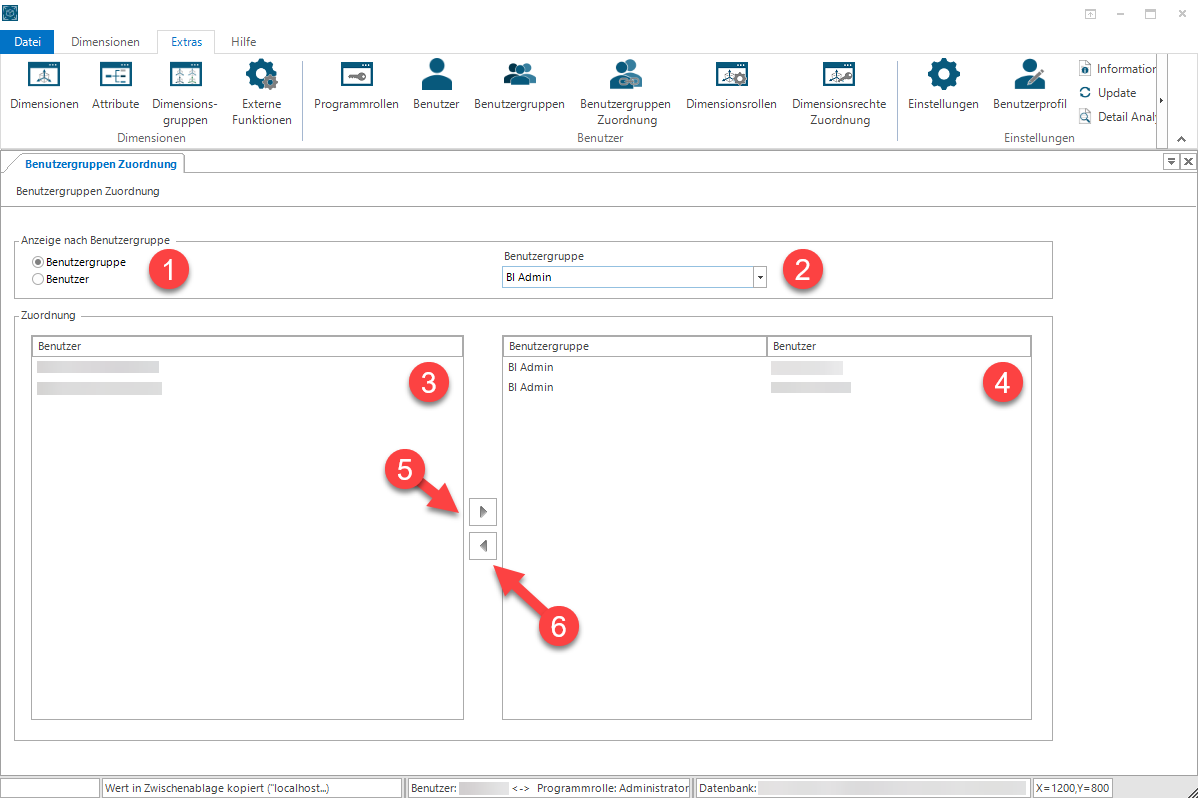The height and width of the screenshot is (798, 1198).
Task: Open Programmrollen in the ribbon
Action: (356, 84)
